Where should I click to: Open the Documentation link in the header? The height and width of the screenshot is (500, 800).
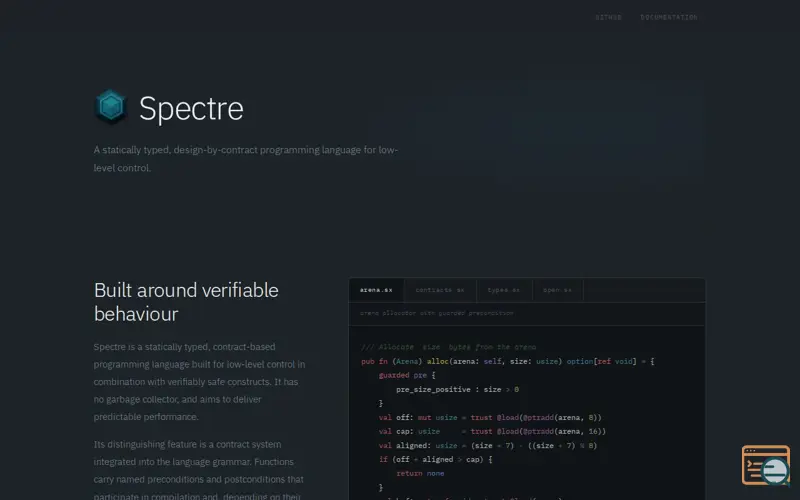point(669,17)
